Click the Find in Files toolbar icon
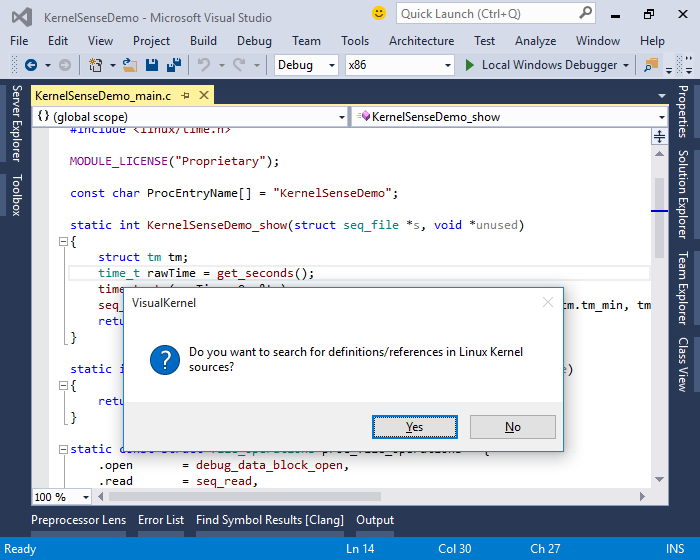700x560 pixels. pos(651,65)
